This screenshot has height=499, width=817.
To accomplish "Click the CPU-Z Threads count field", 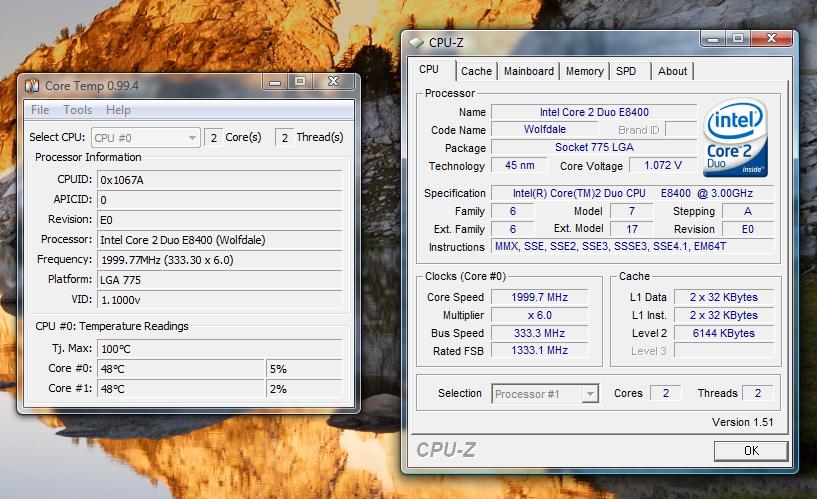I will tap(758, 393).
